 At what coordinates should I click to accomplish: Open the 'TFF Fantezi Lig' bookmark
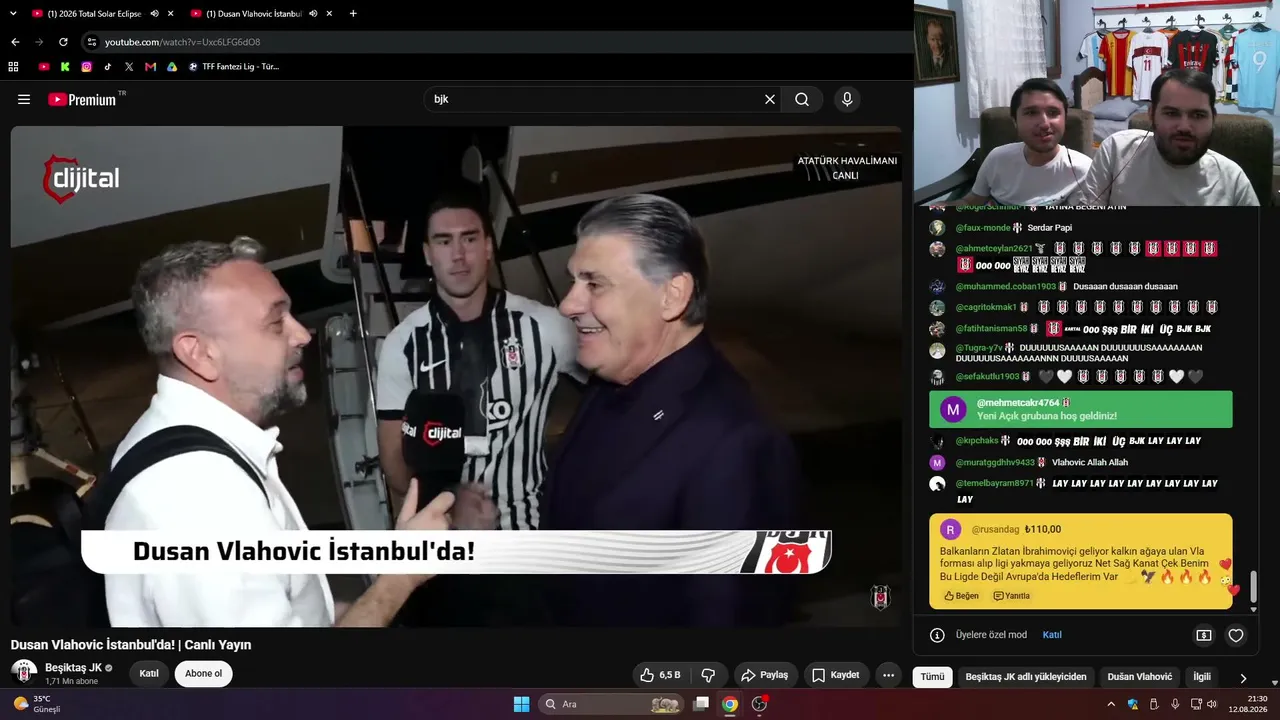click(x=233, y=67)
